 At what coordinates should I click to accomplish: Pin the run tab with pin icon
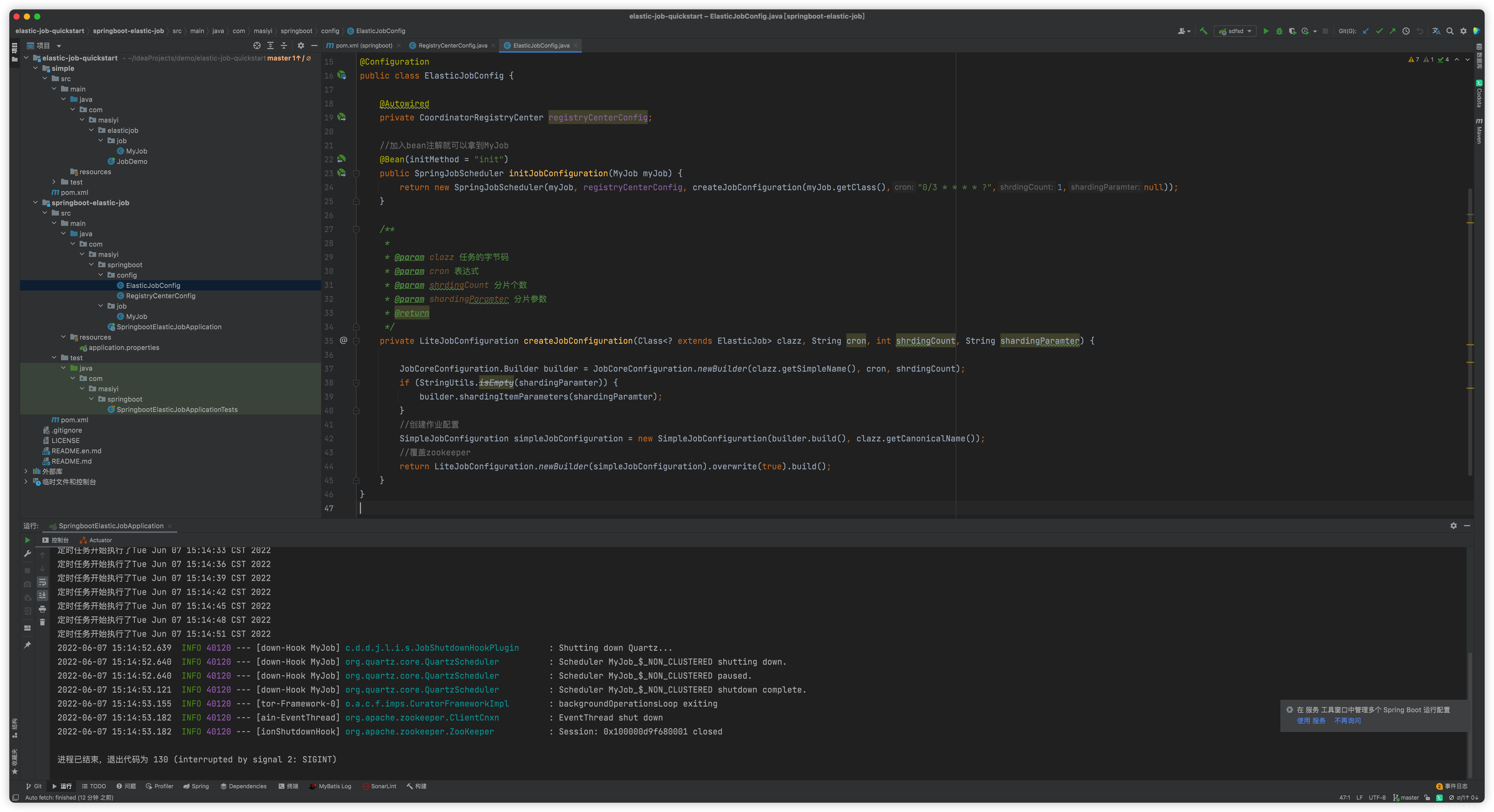27,645
